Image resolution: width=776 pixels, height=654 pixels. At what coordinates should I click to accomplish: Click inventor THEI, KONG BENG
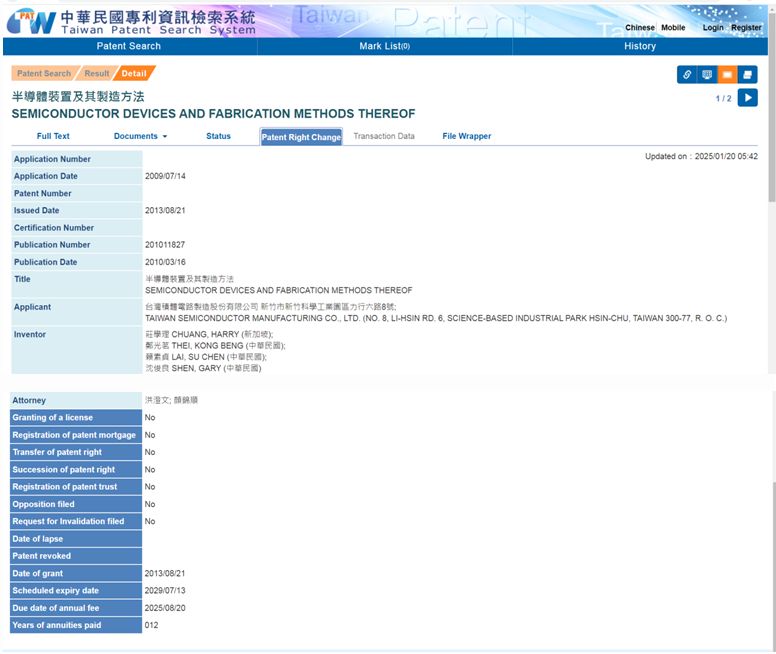pos(215,346)
